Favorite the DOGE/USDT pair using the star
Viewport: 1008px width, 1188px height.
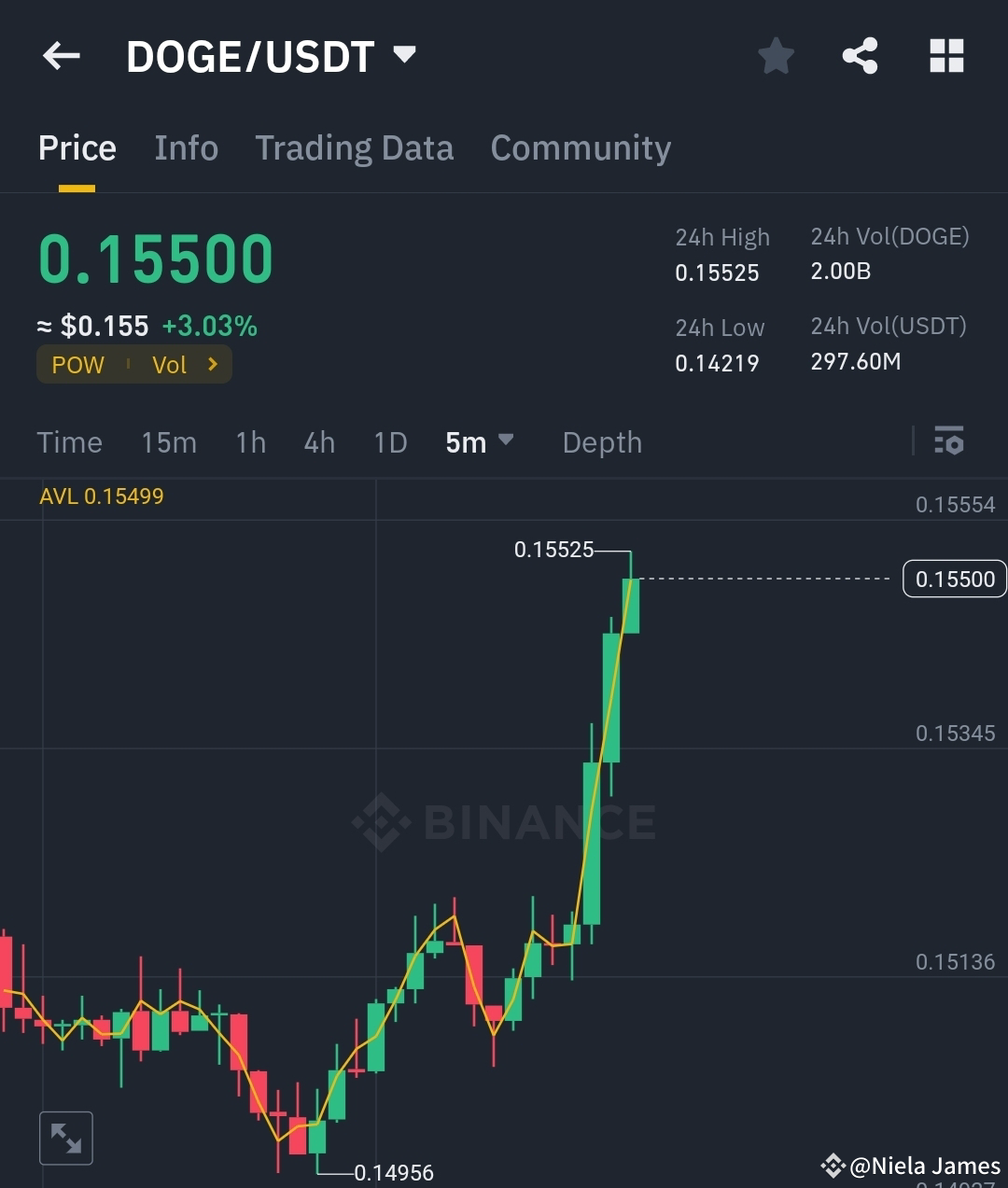[776, 56]
